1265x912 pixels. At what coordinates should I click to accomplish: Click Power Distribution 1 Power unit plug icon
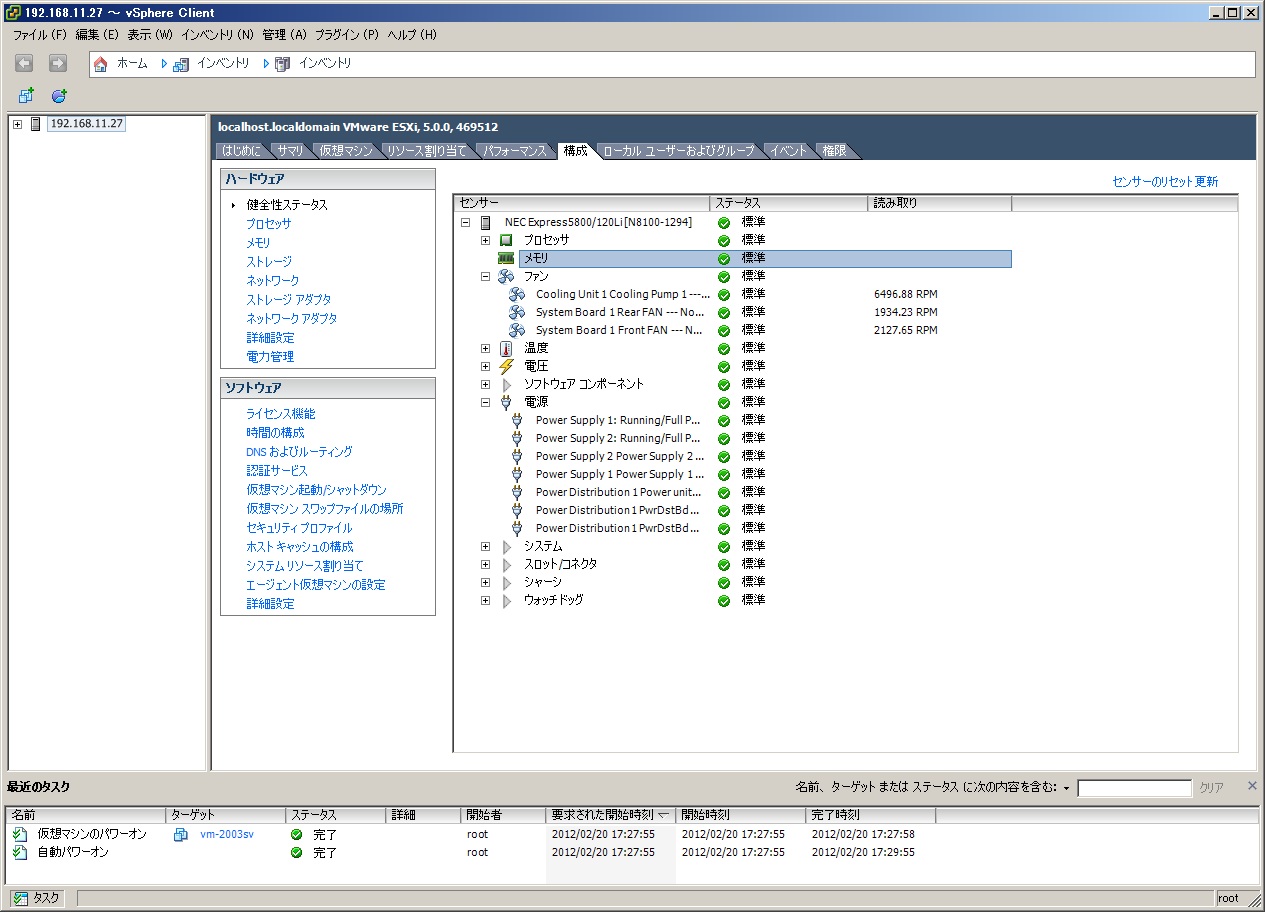tap(517, 492)
